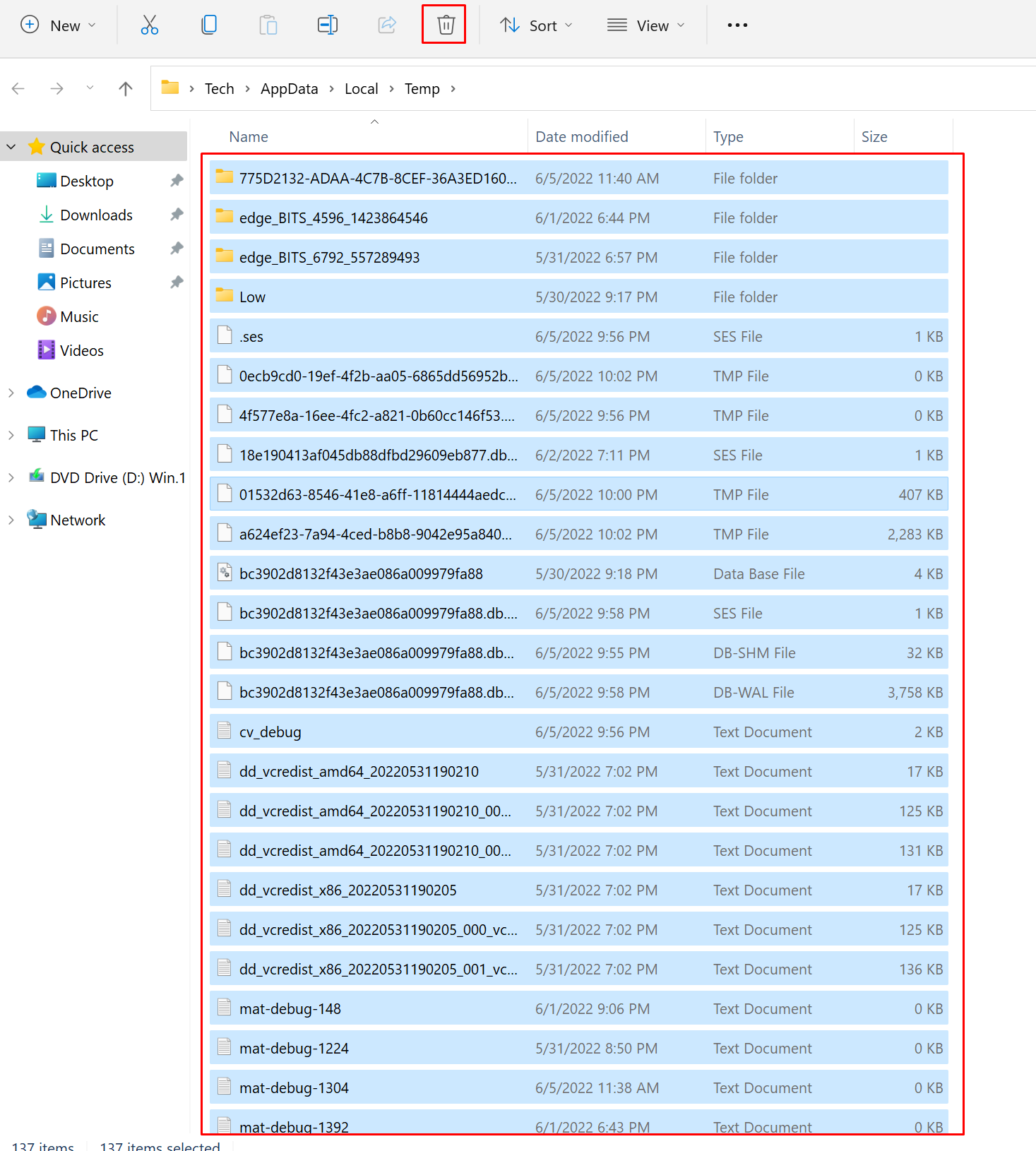Click the Downloads pin icon
The height and width of the screenshot is (1151, 1036).
pos(177,215)
